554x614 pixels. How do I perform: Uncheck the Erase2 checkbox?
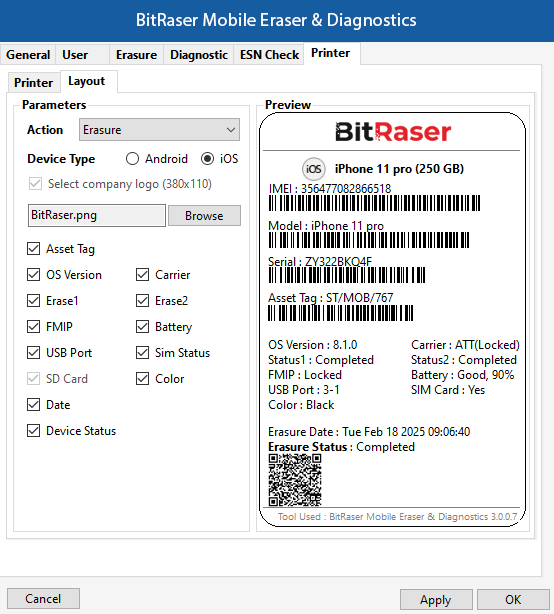click(143, 301)
